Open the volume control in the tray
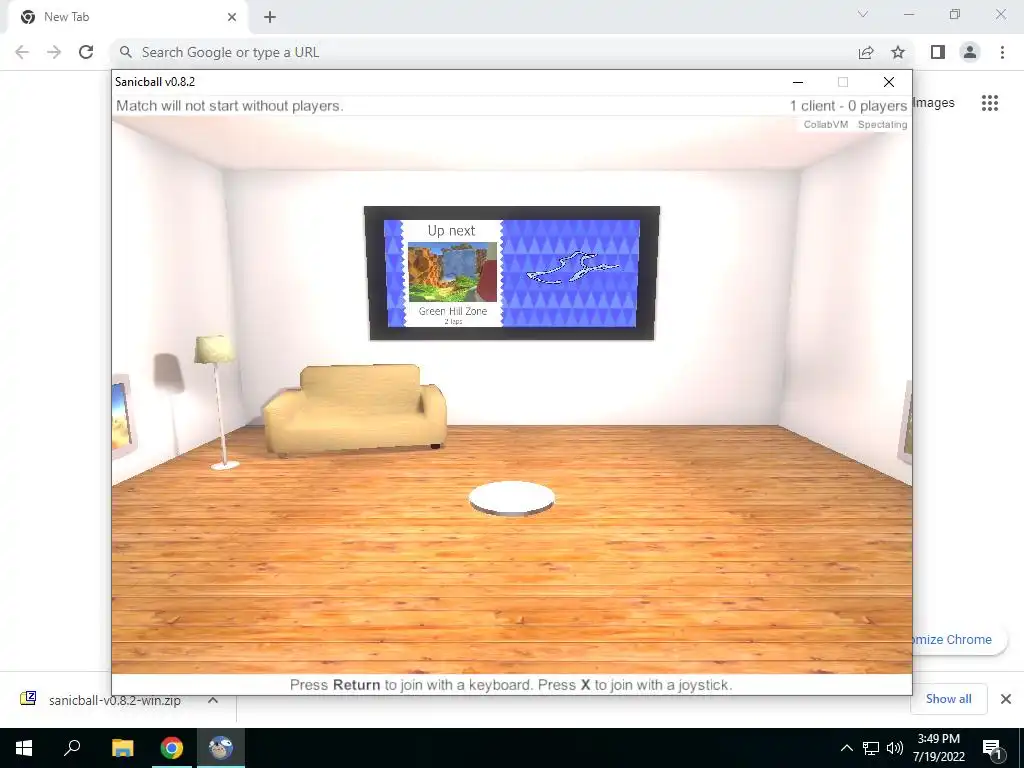Image resolution: width=1024 pixels, height=768 pixels. (895, 748)
